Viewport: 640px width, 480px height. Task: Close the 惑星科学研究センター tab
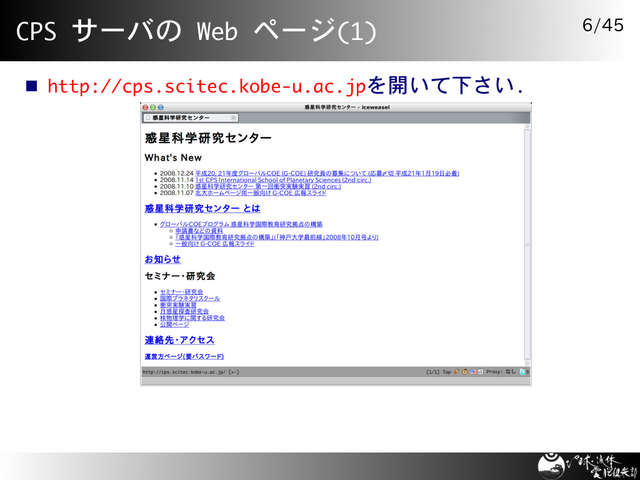pyautogui.click(x=232, y=117)
